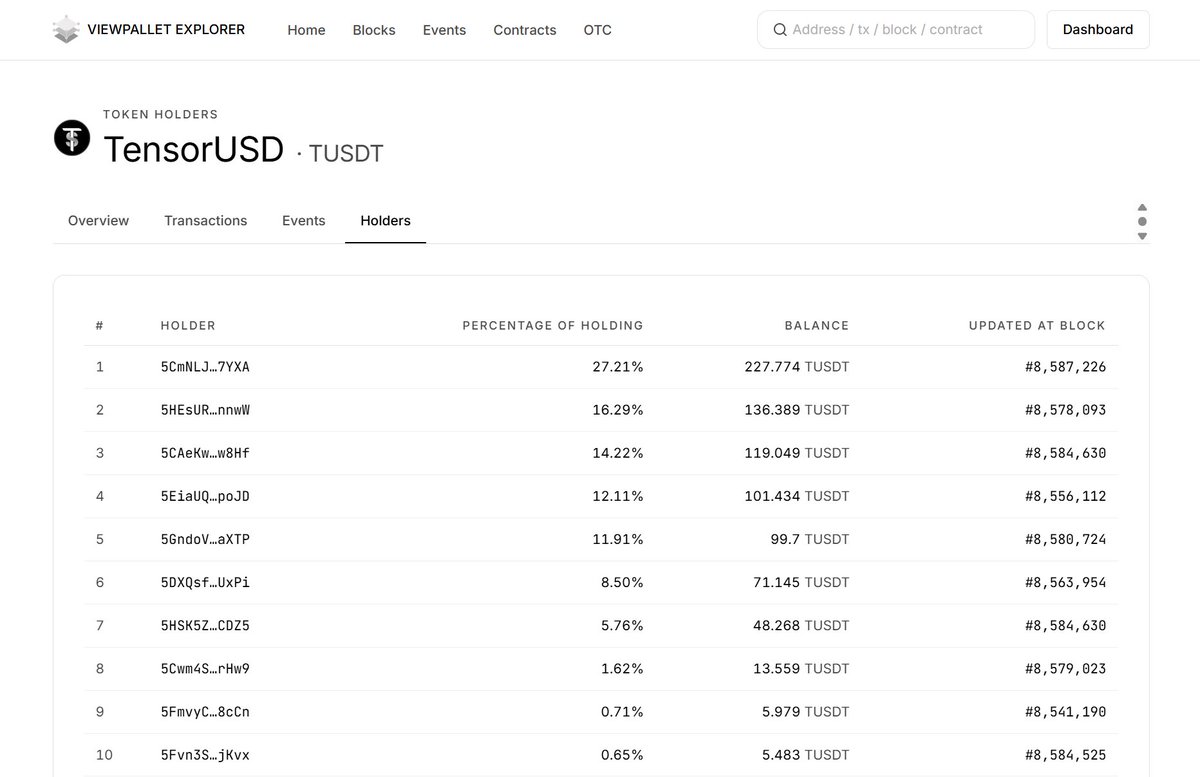This screenshot has width=1200, height=777.
Task: Open the Events tab under TensorUSD
Action: (x=303, y=220)
